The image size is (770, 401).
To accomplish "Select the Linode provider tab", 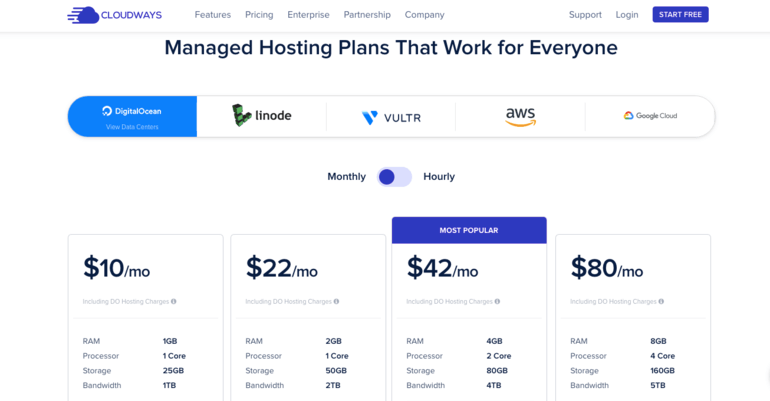I will [x=262, y=116].
